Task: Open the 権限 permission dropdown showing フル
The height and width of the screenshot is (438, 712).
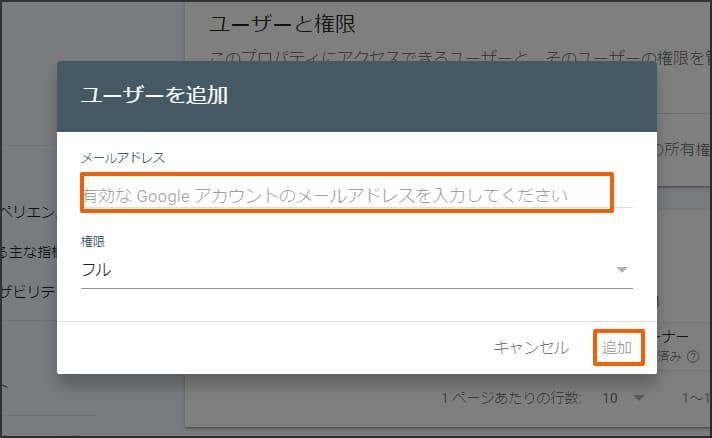Action: point(356,270)
